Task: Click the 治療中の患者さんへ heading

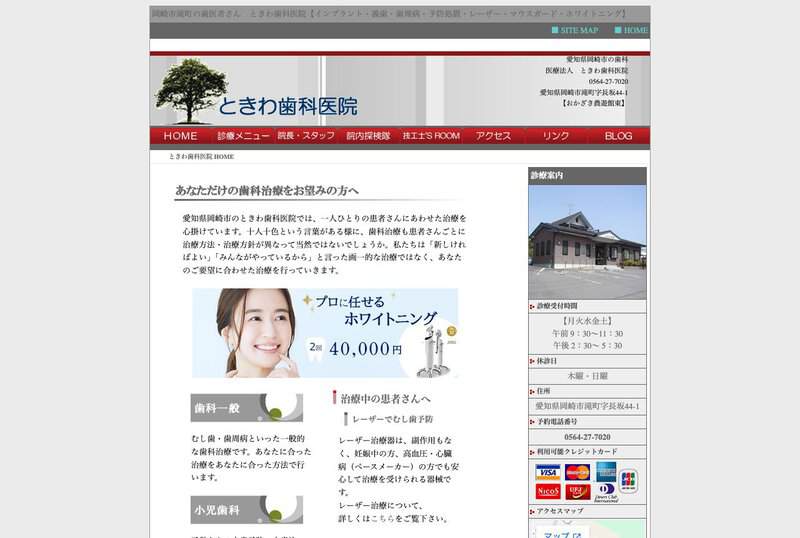Action: coord(385,399)
